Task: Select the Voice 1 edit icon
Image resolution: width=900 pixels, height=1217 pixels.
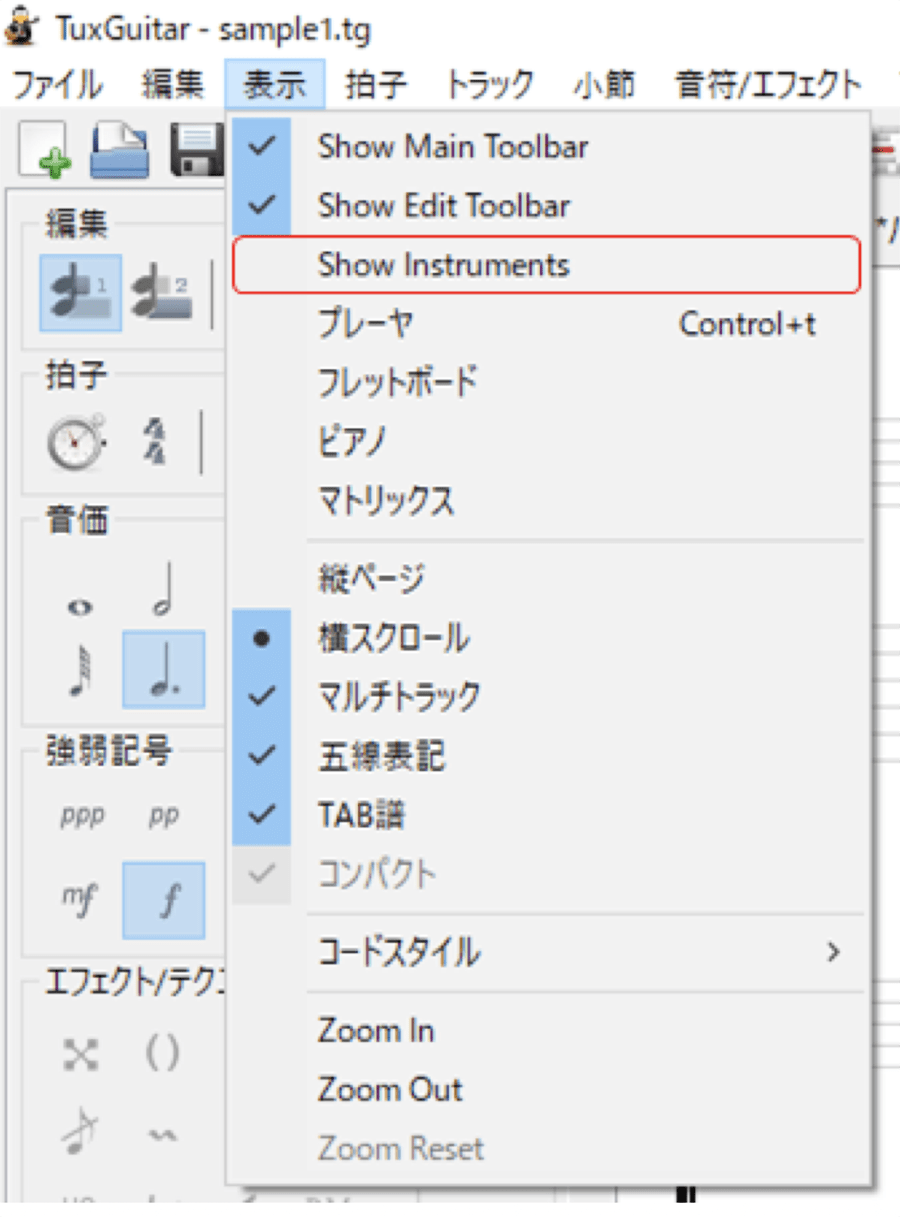Action: tap(81, 293)
